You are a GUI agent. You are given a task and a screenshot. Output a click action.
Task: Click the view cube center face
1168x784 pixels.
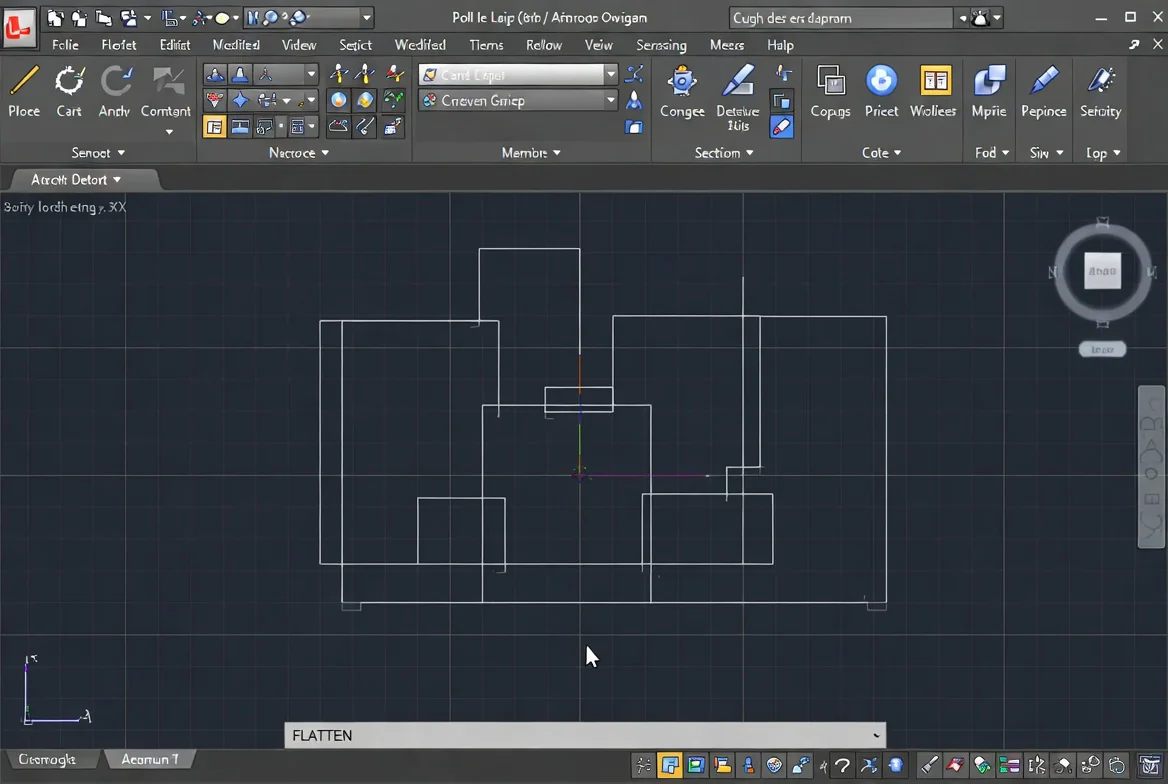pyautogui.click(x=1102, y=271)
